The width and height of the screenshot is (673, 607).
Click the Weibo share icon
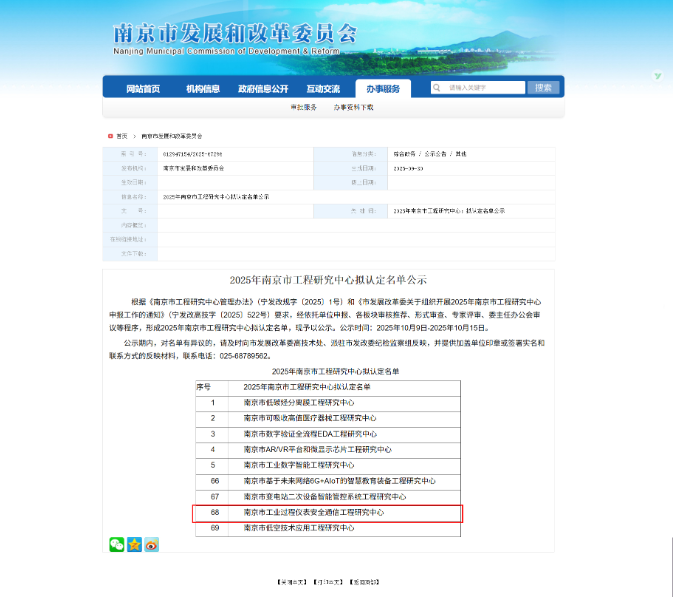click(x=151, y=545)
